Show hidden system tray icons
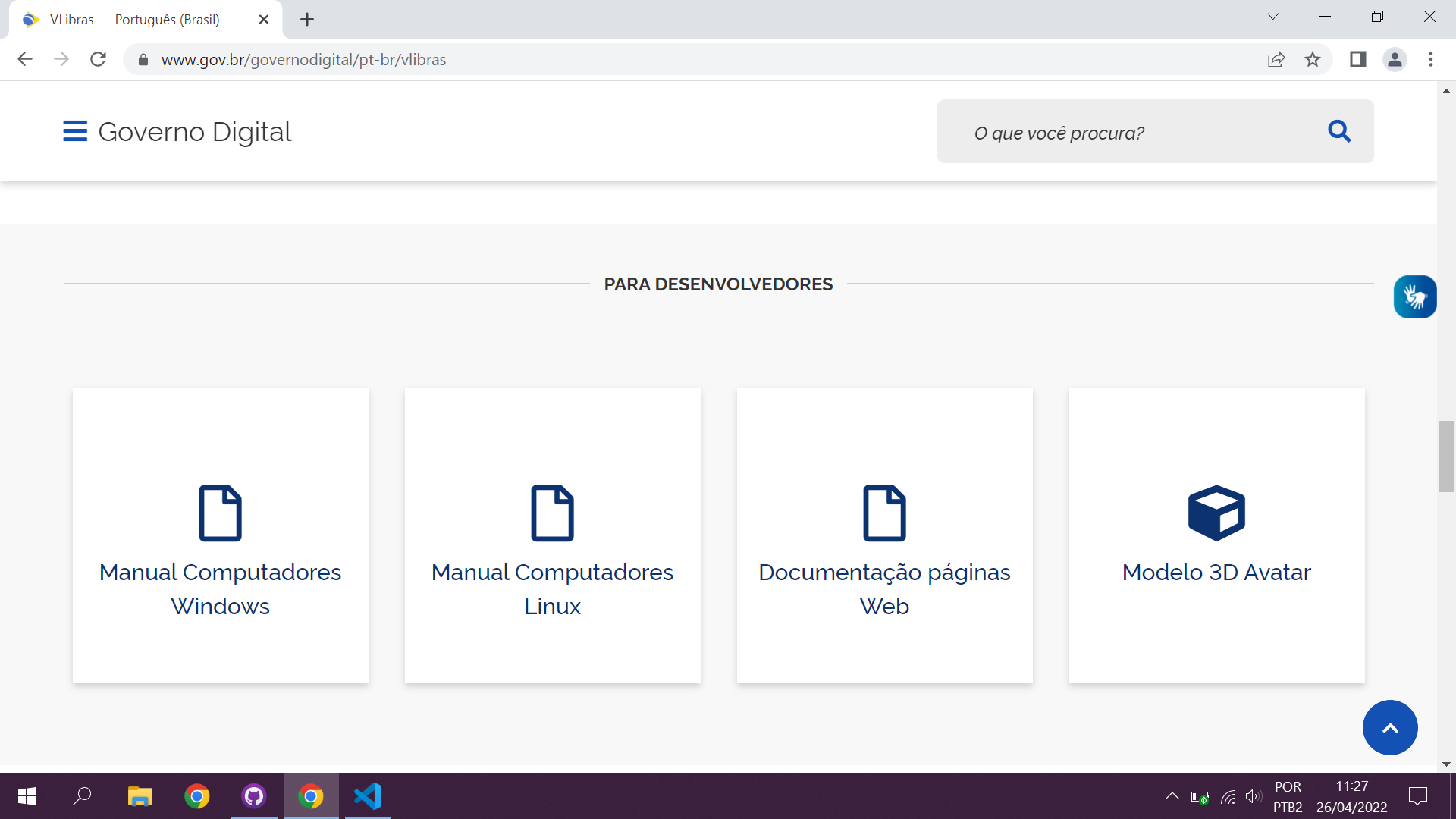This screenshot has height=819, width=1456. point(1172,796)
